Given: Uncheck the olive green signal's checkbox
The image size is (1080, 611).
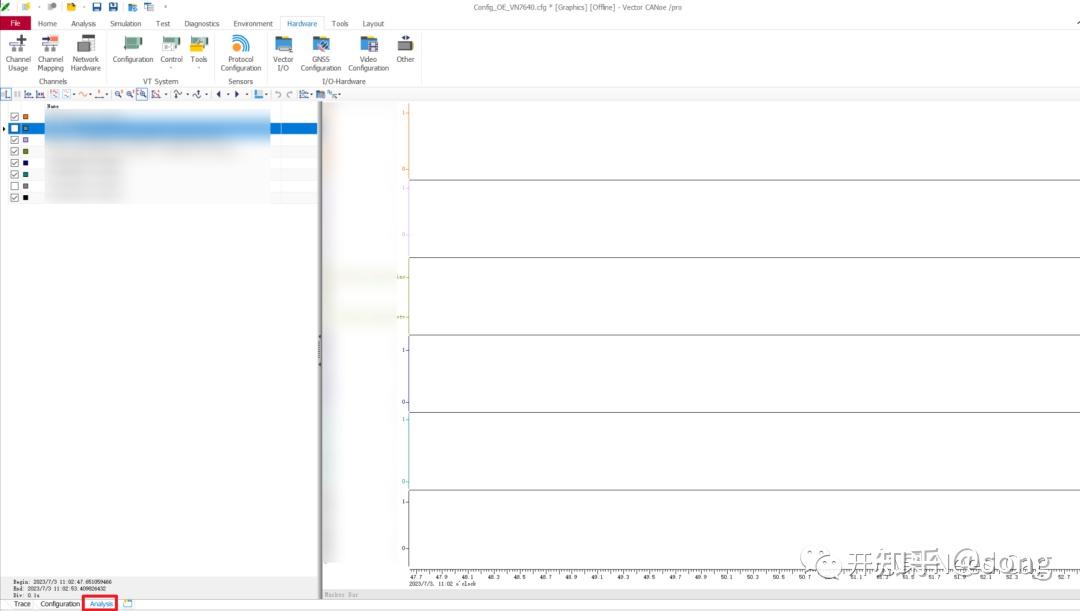Looking at the screenshot, I should click(x=14, y=151).
